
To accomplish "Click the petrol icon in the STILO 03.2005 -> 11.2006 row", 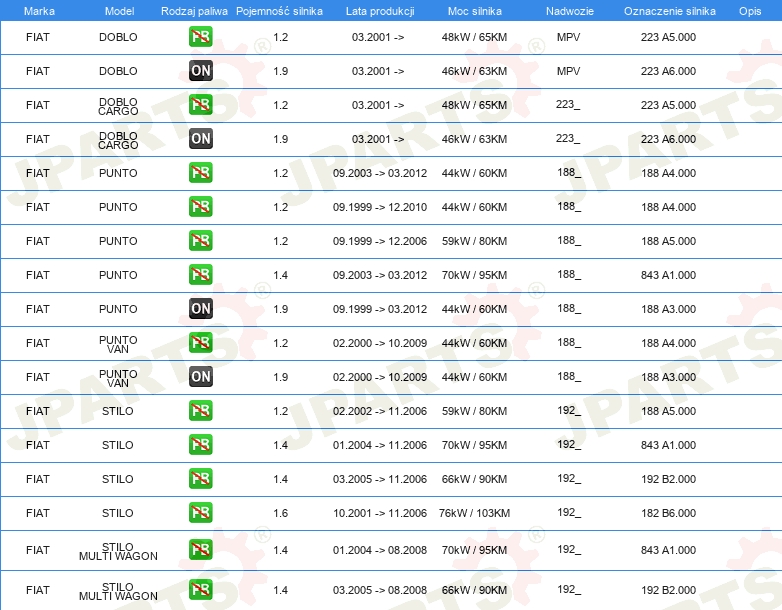I will (x=200, y=478).
